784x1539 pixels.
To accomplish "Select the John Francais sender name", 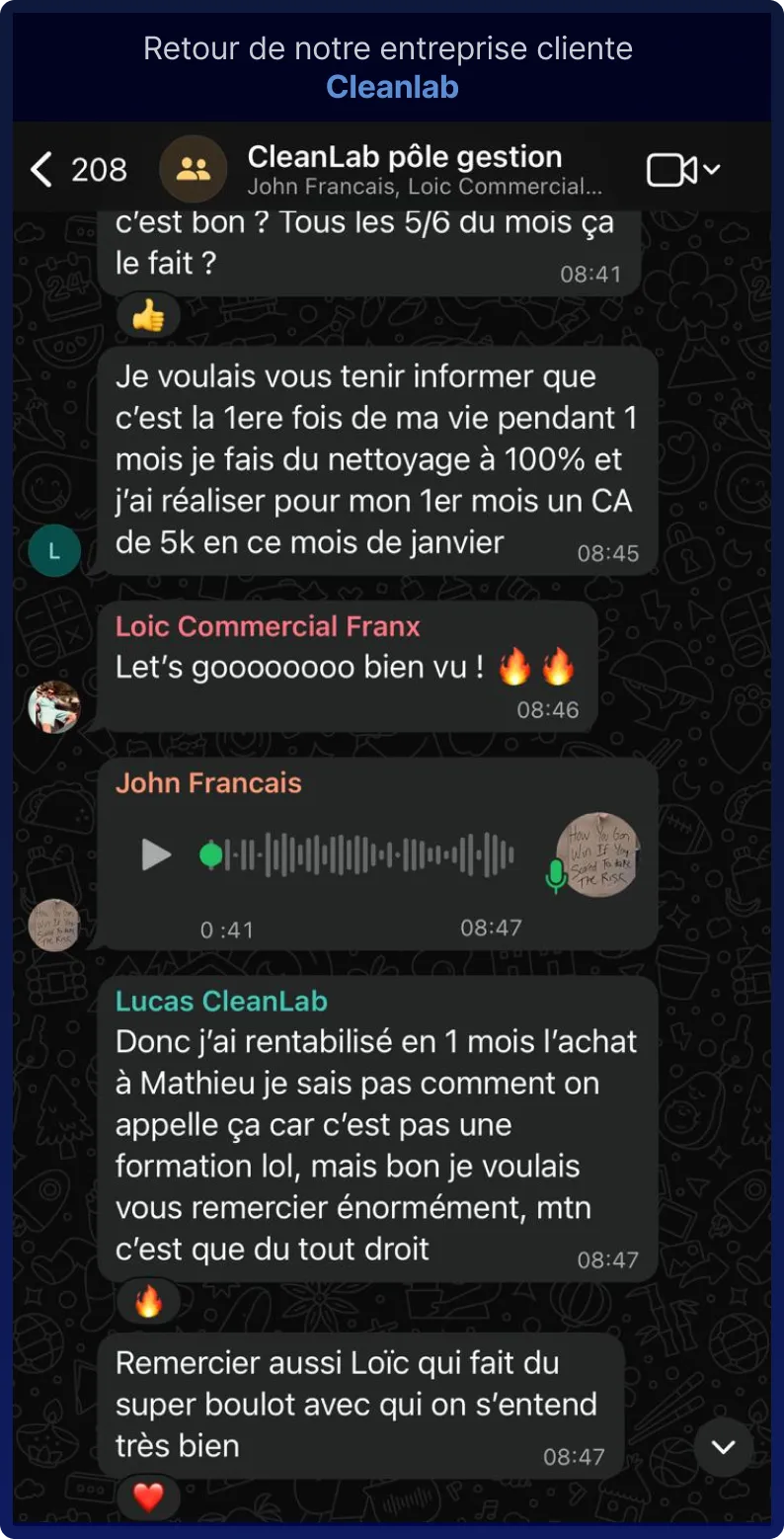I will [208, 783].
